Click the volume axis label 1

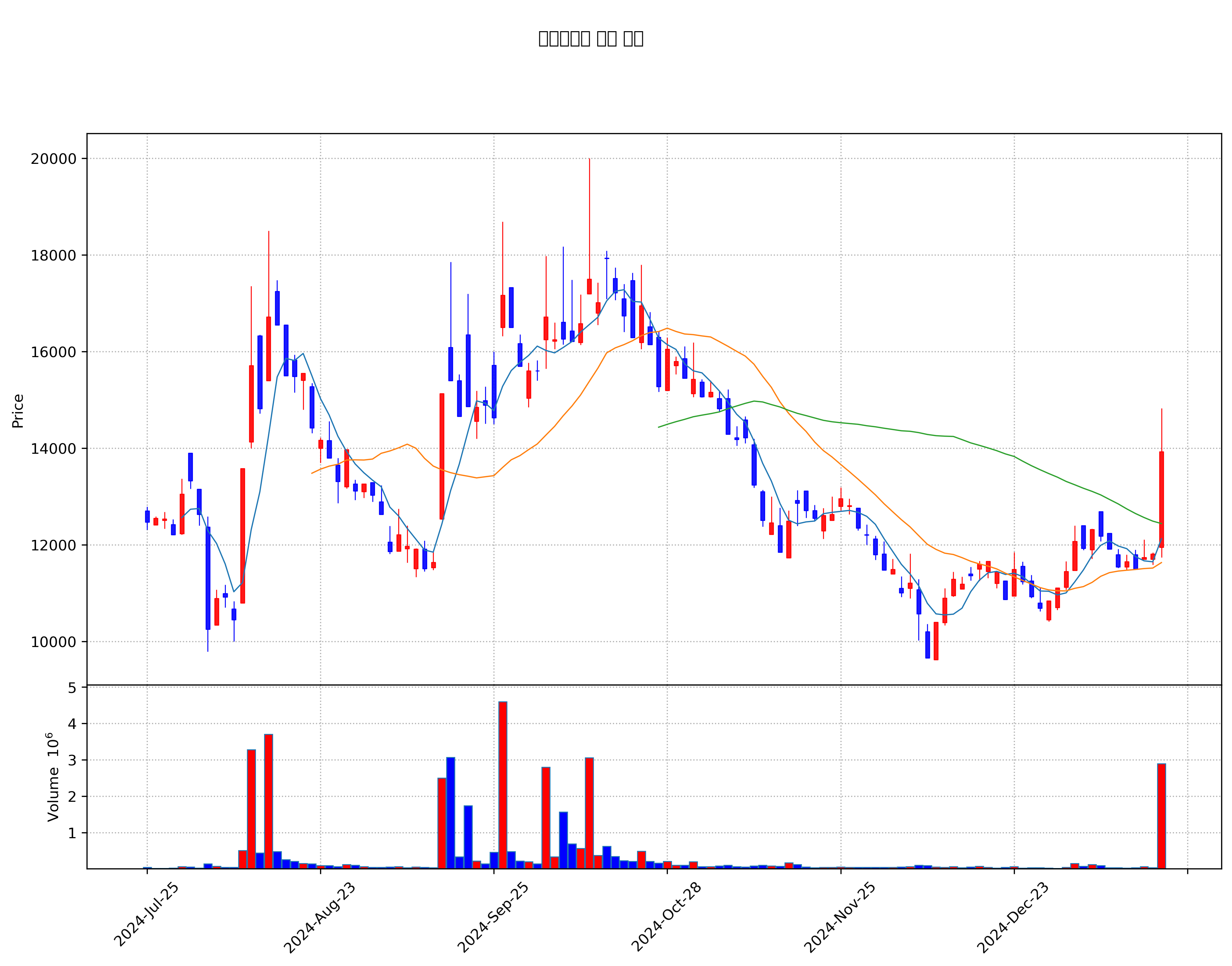coord(72,834)
